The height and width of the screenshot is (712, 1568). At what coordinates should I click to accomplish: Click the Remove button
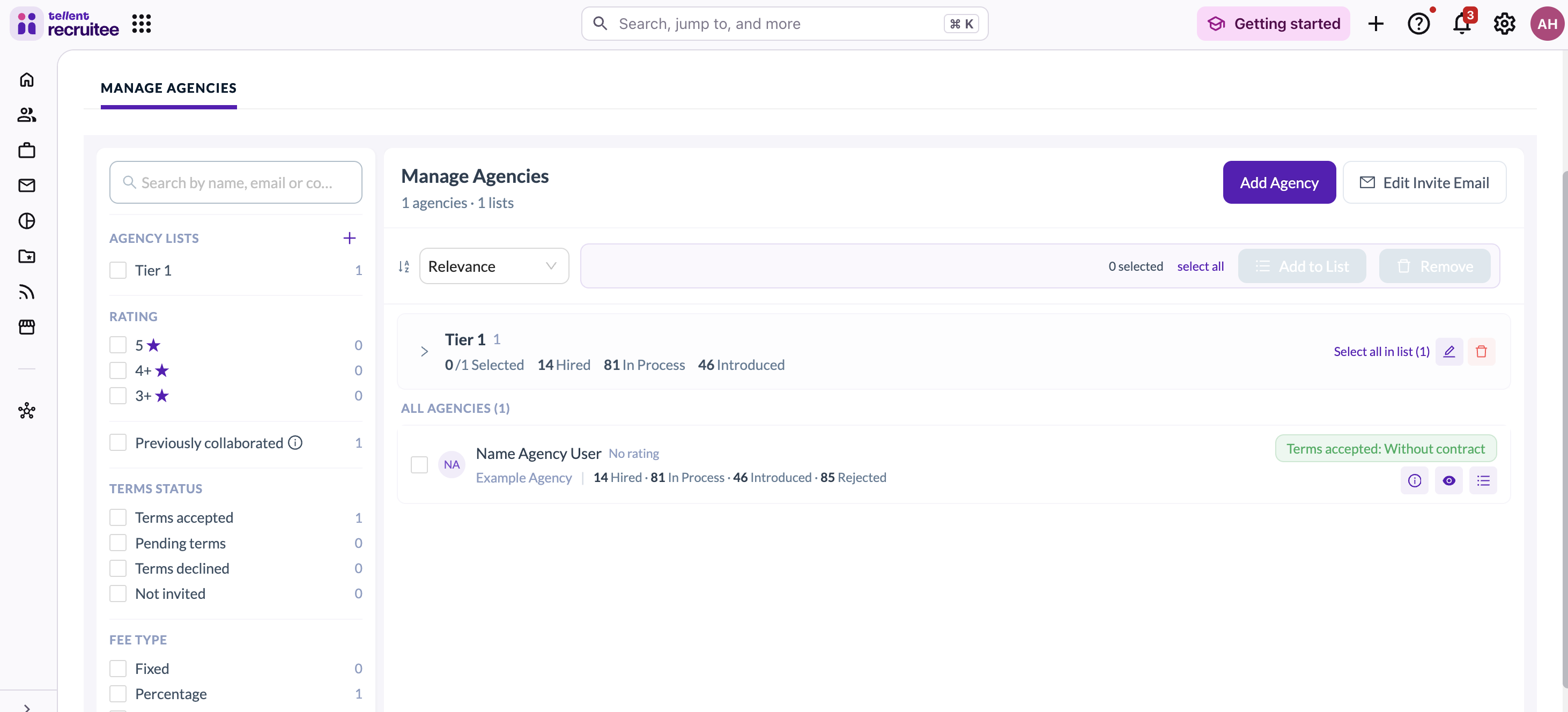[x=1434, y=266]
